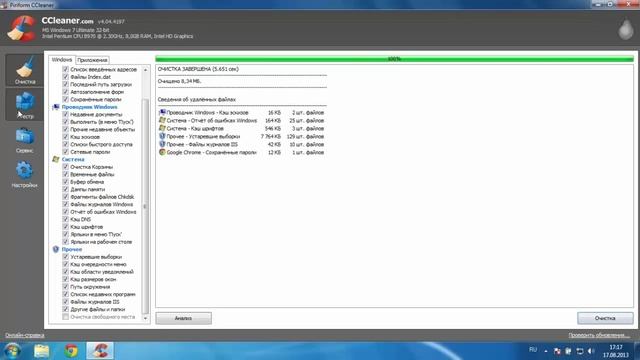The height and width of the screenshot is (360, 640).
Task: Click the icon of the Проводник Windows - Кэш эскизов result
Action: click(162, 112)
